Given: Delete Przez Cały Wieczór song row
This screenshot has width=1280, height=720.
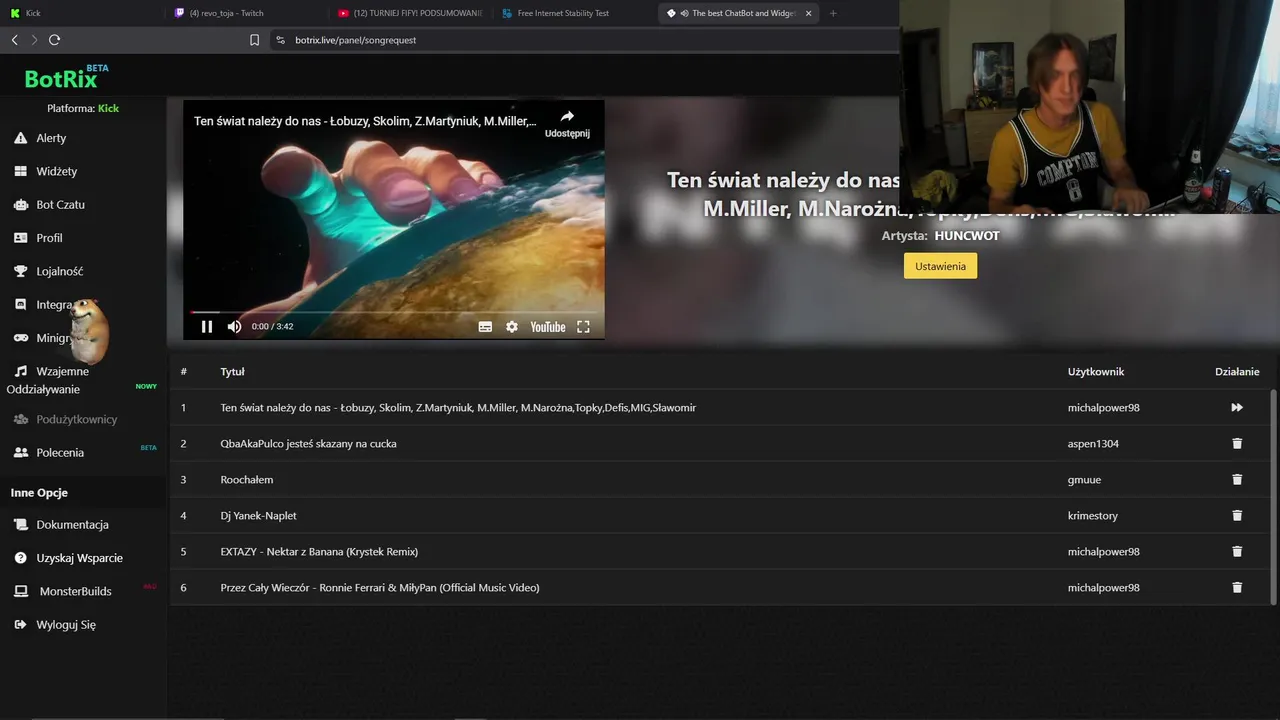Looking at the screenshot, I should coord(1237,587).
